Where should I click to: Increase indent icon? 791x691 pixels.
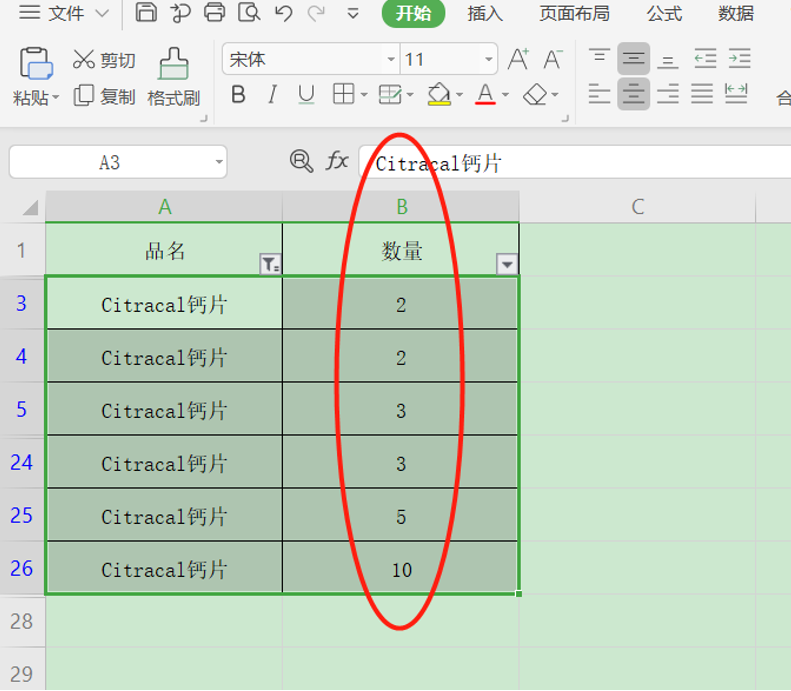[x=739, y=59]
